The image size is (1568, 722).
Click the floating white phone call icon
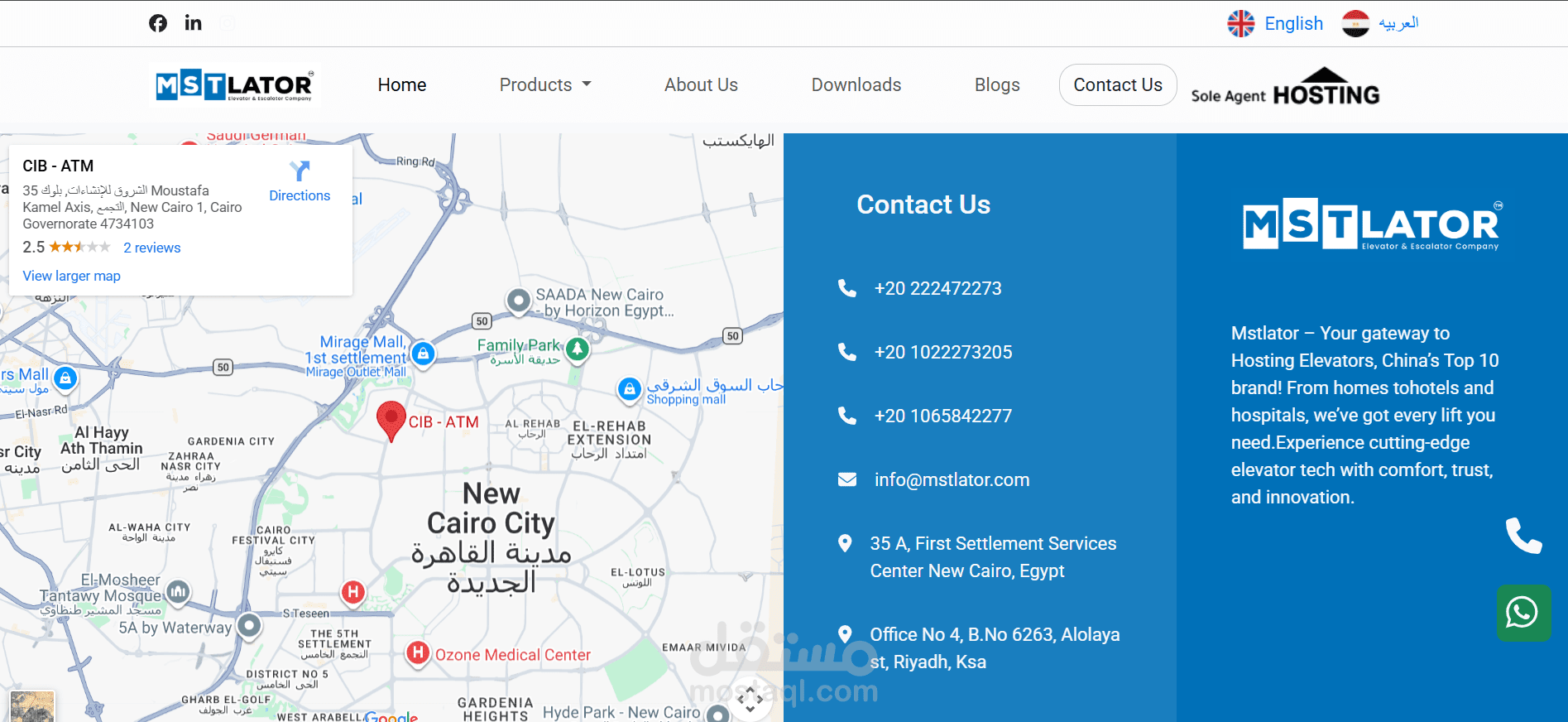1524,536
